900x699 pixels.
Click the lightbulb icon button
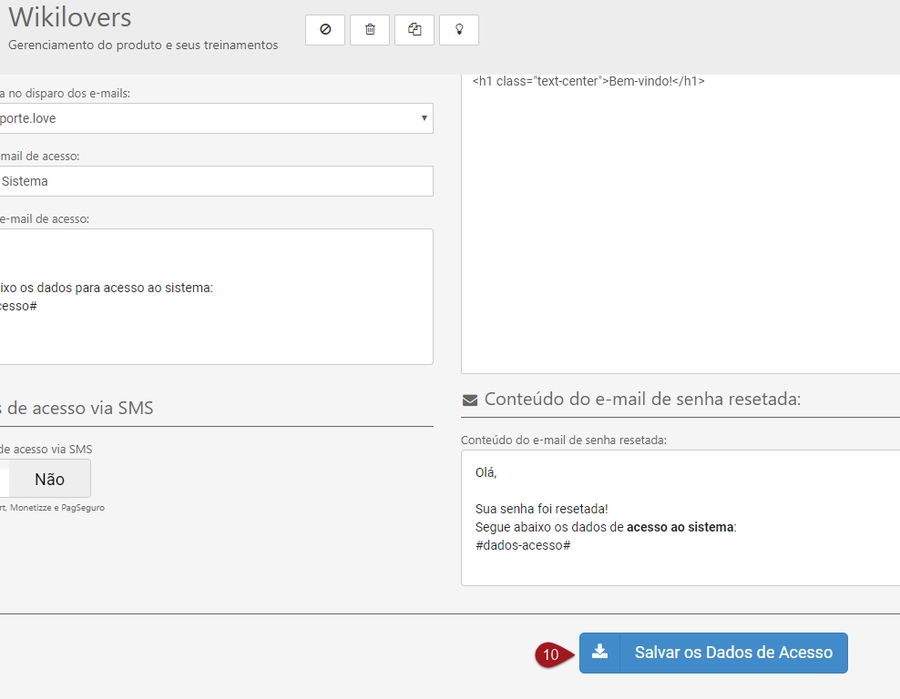[x=459, y=30]
